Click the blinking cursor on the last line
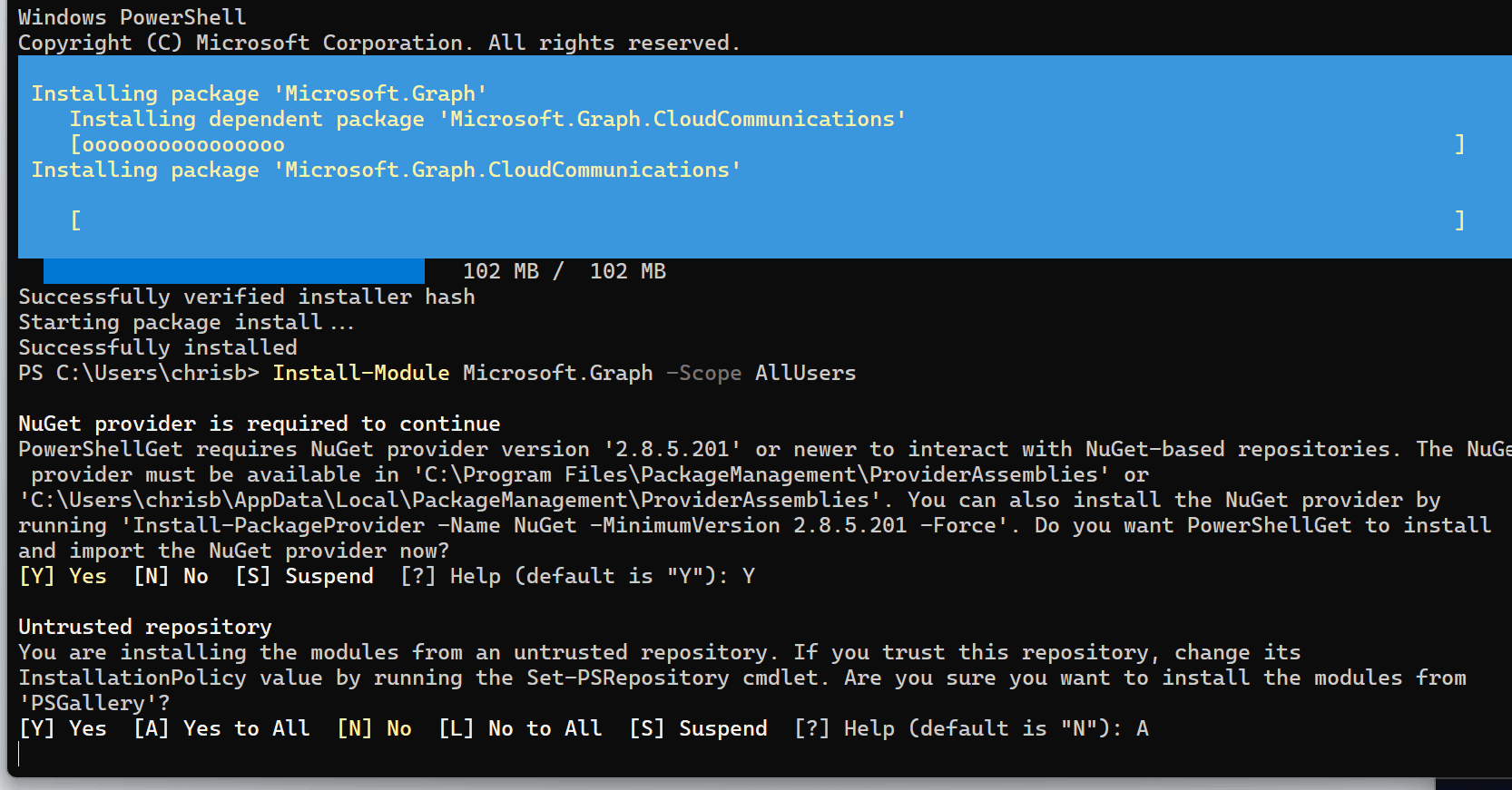 tap(19, 754)
